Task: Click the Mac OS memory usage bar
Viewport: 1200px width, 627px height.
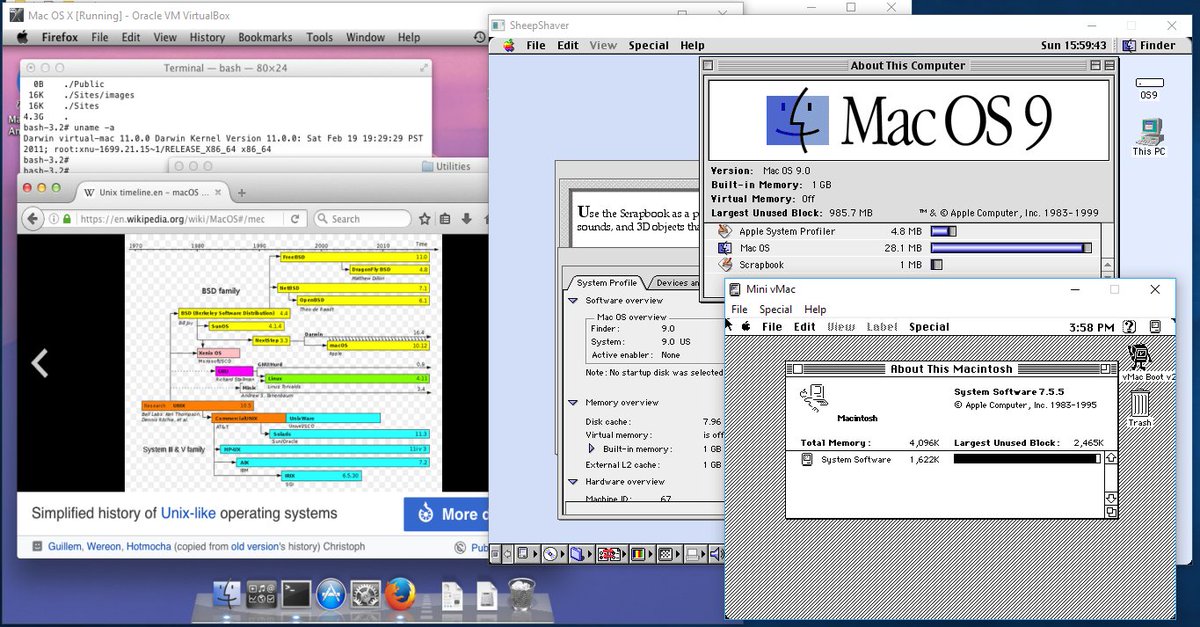Action: [1010, 248]
